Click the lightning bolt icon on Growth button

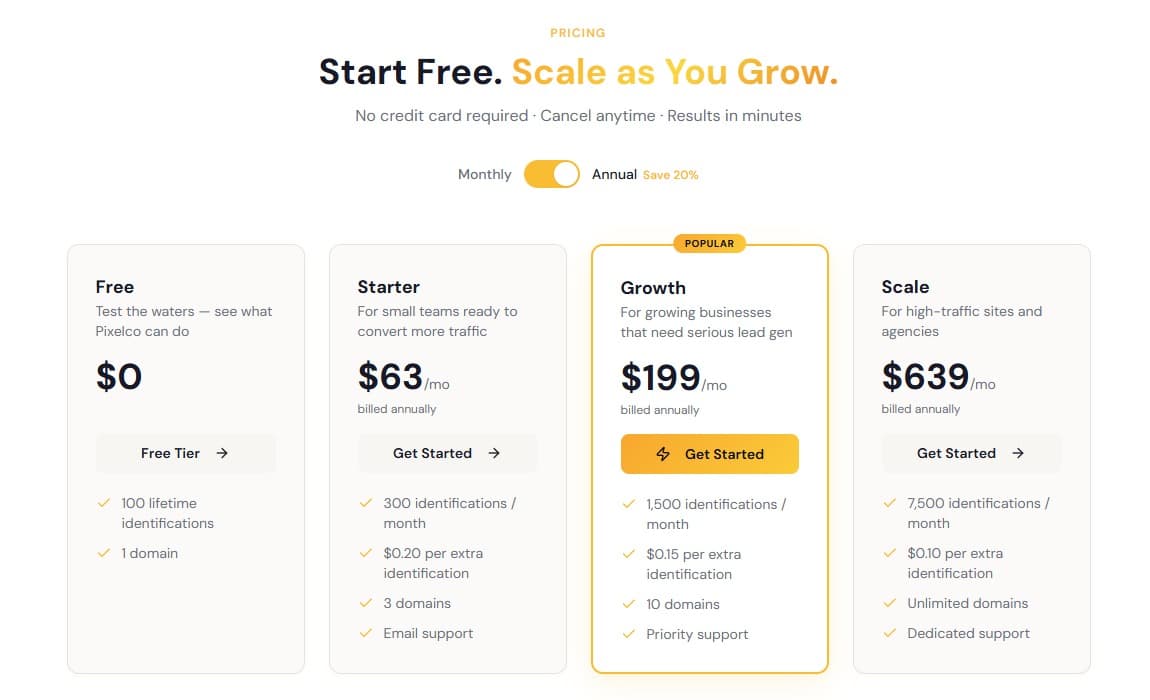(663, 454)
